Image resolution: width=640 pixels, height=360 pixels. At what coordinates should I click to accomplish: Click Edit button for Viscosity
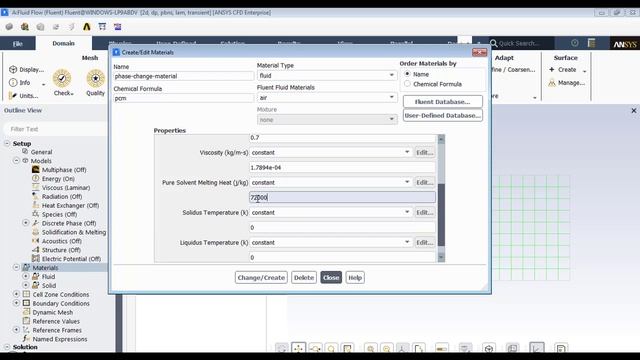click(x=424, y=152)
